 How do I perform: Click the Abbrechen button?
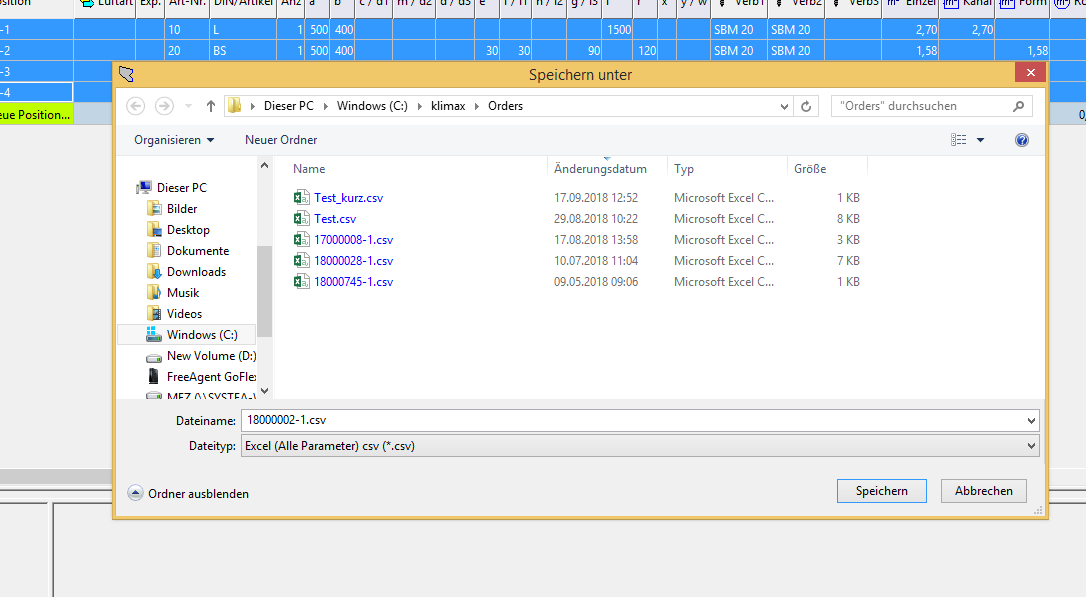983,491
